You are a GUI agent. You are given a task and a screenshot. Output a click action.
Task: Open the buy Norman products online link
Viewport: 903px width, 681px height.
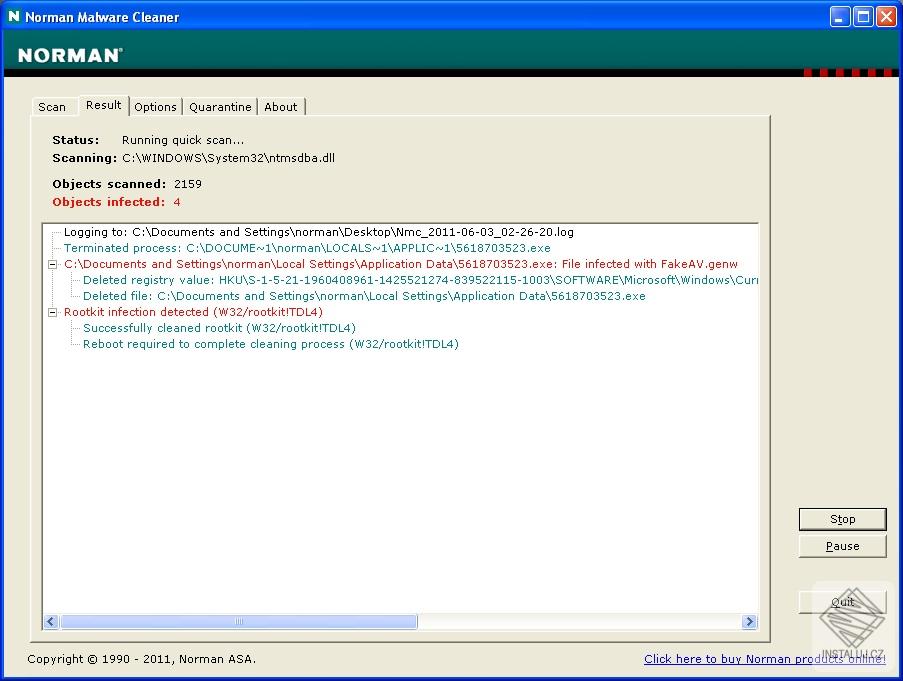[765, 659]
